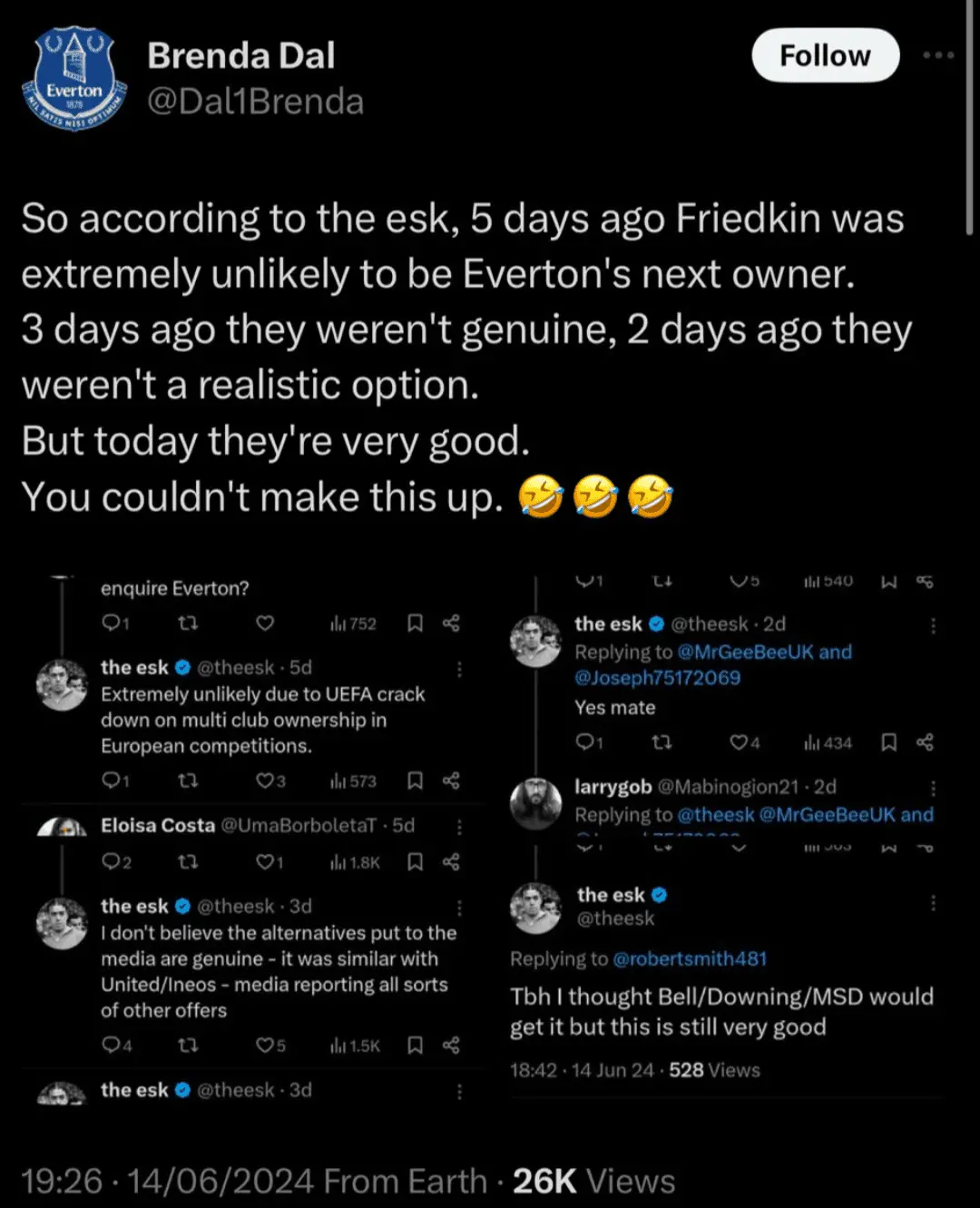
Task: Bookmark the esk's 'Yes mate' tweet
Action: [x=889, y=742]
